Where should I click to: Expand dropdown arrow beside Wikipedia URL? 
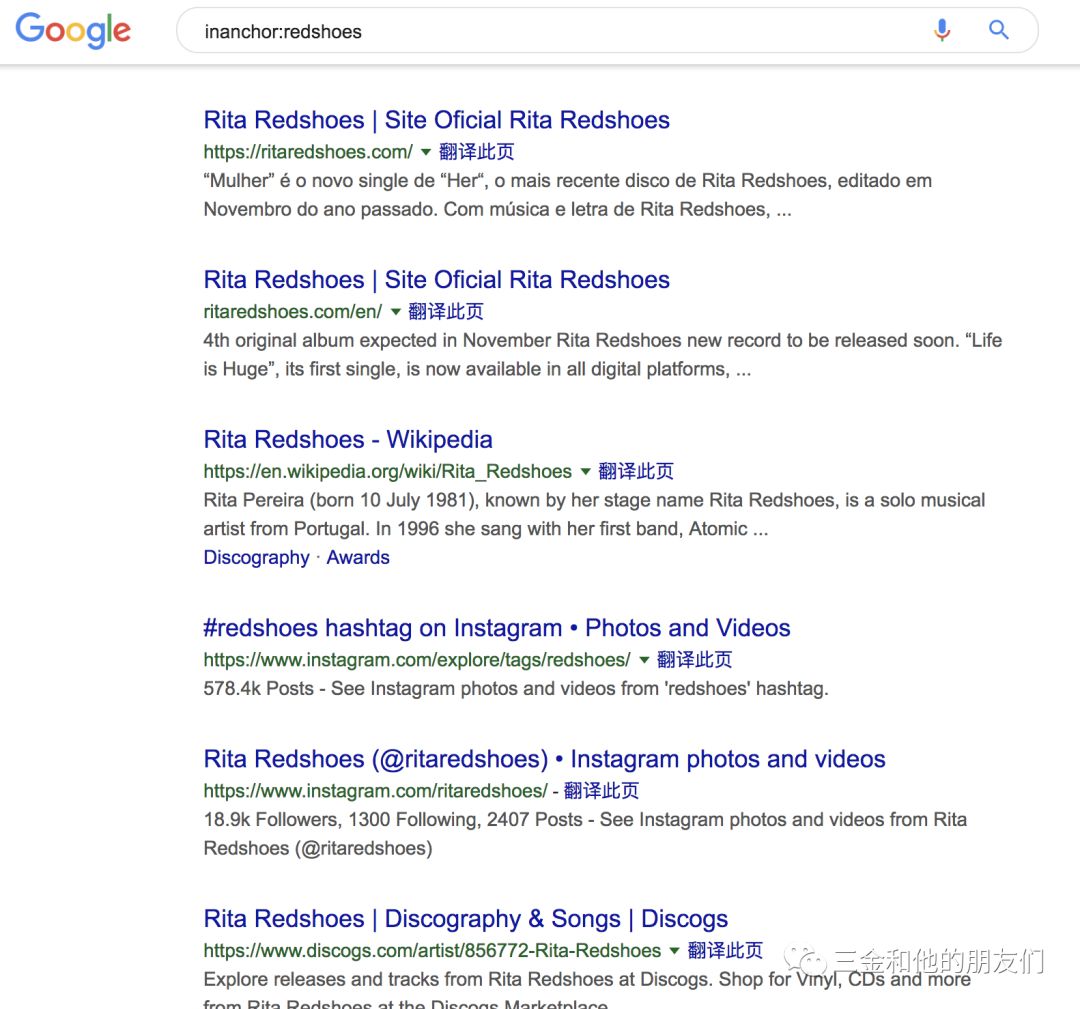pyautogui.click(x=585, y=472)
